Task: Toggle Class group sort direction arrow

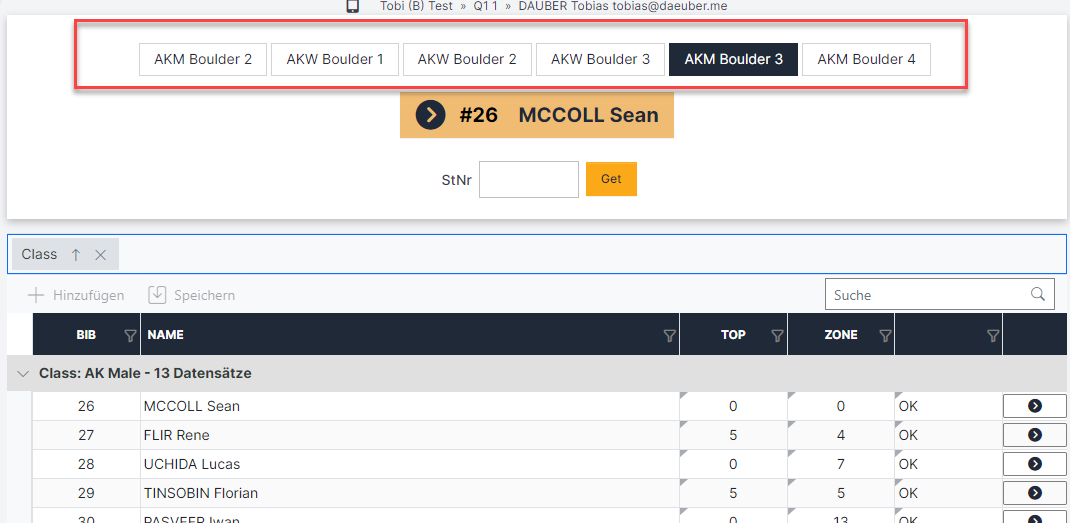Action: (76, 254)
